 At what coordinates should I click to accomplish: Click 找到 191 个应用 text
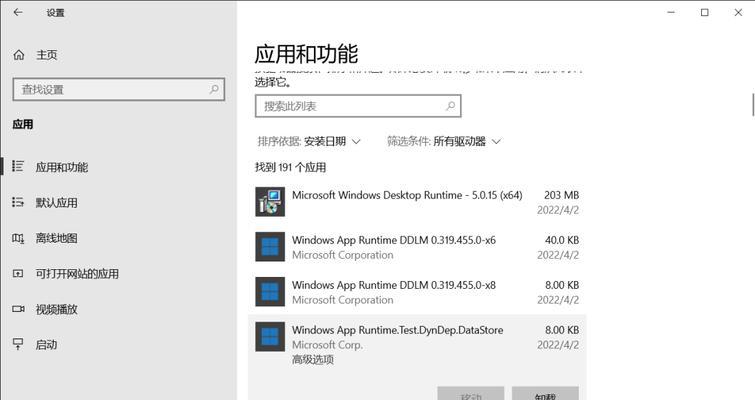point(290,167)
